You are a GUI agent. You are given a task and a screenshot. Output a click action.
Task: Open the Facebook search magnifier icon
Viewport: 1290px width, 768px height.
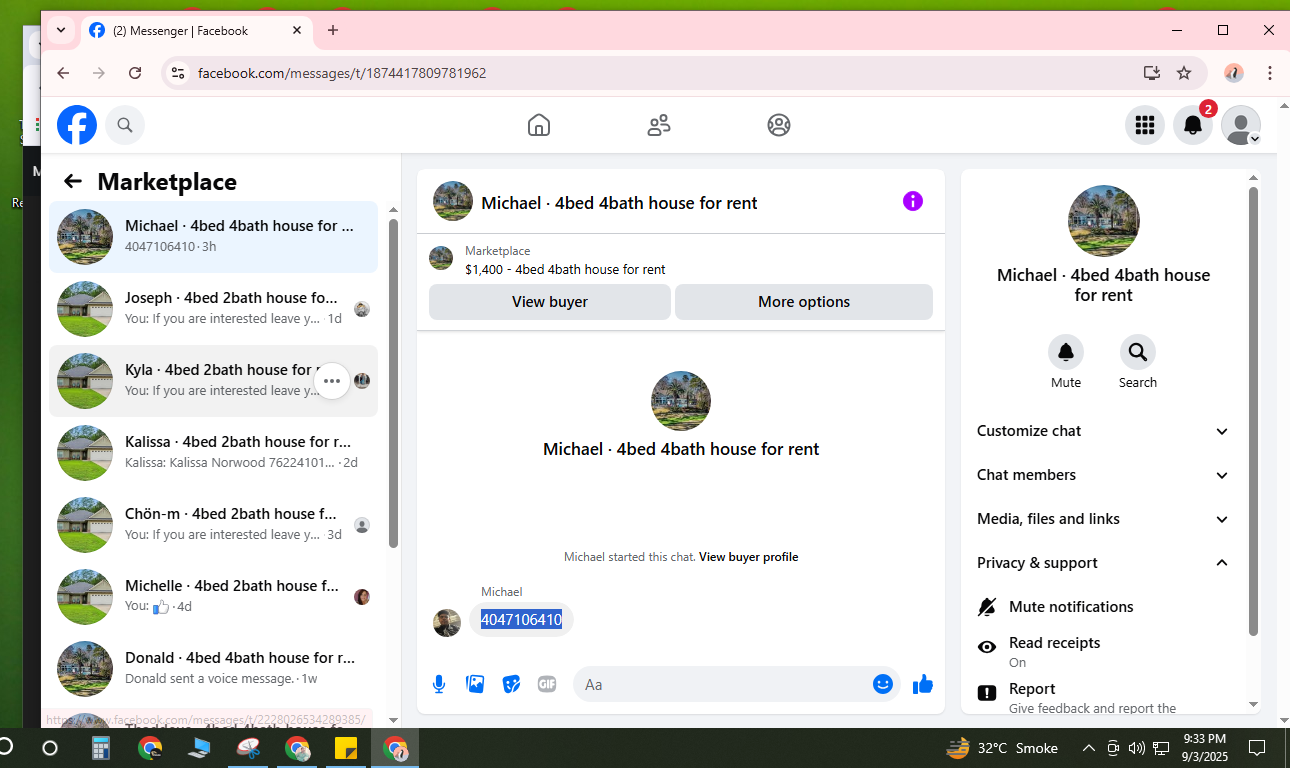click(125, 125)
